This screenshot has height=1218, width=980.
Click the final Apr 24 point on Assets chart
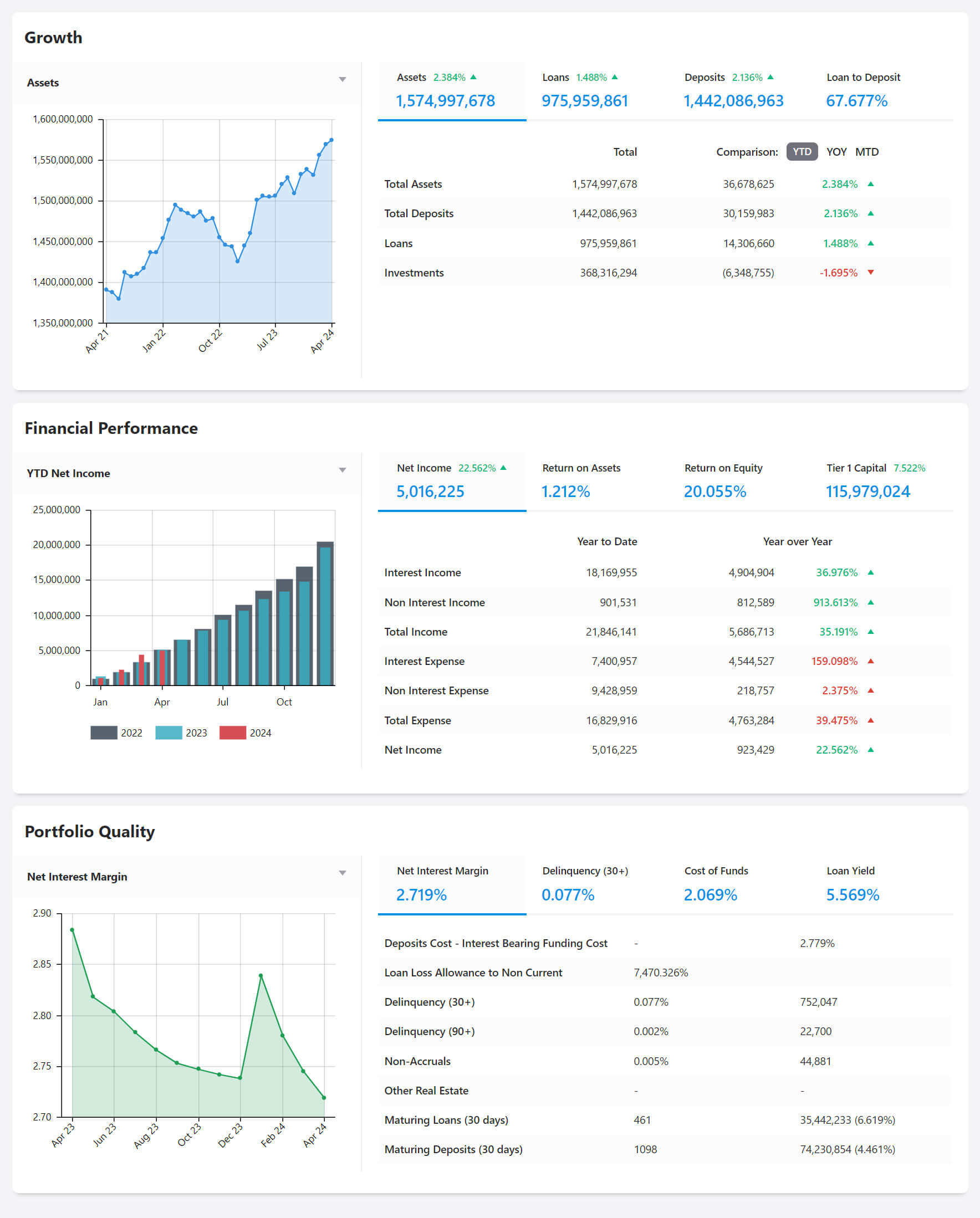pos(332,140)
